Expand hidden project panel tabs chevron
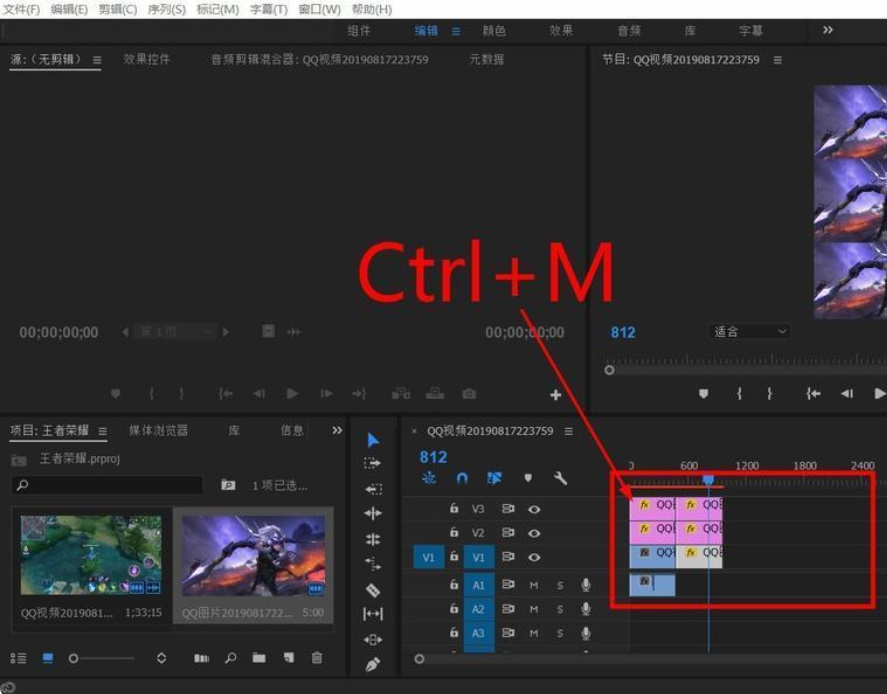 click(337, 431)
